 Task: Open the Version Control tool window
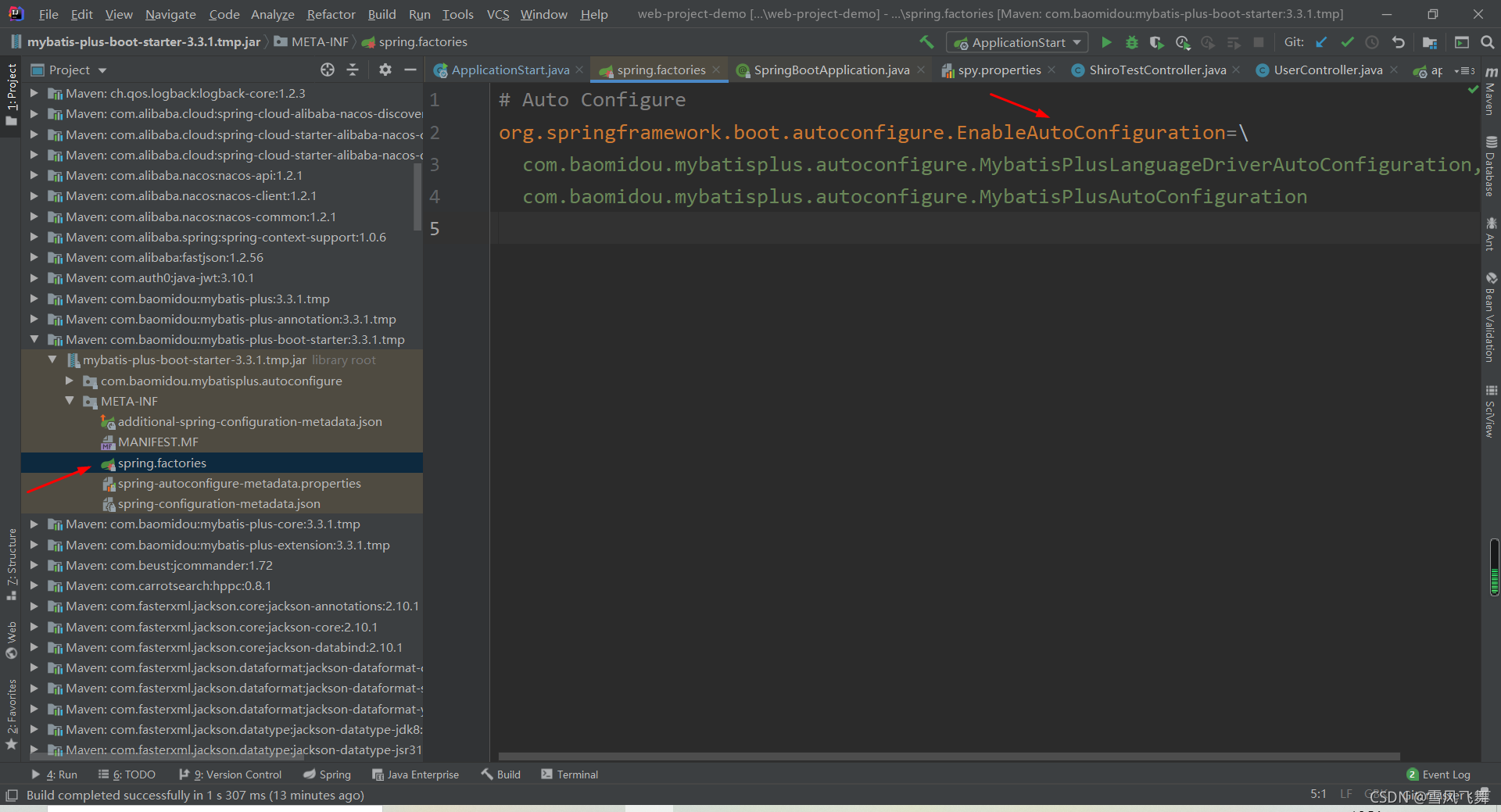click(x=230, y=774)
